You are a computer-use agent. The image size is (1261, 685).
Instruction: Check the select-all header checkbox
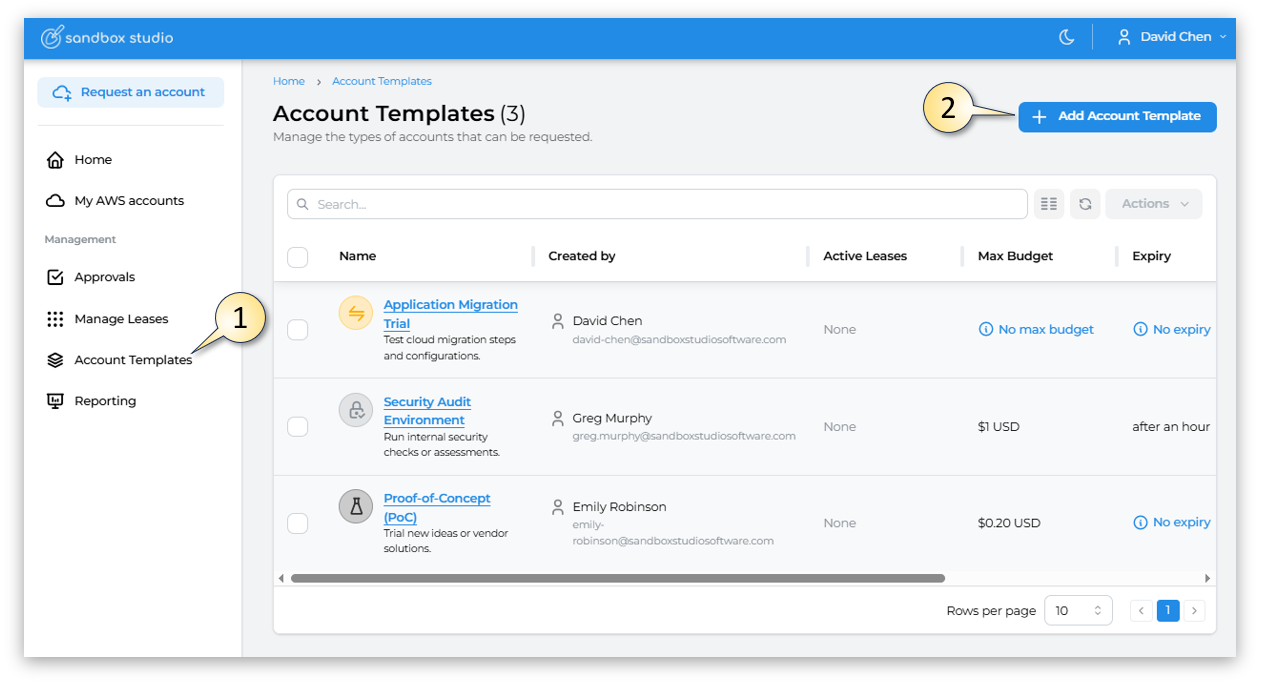pyautogui.click(x=298, y=257)
